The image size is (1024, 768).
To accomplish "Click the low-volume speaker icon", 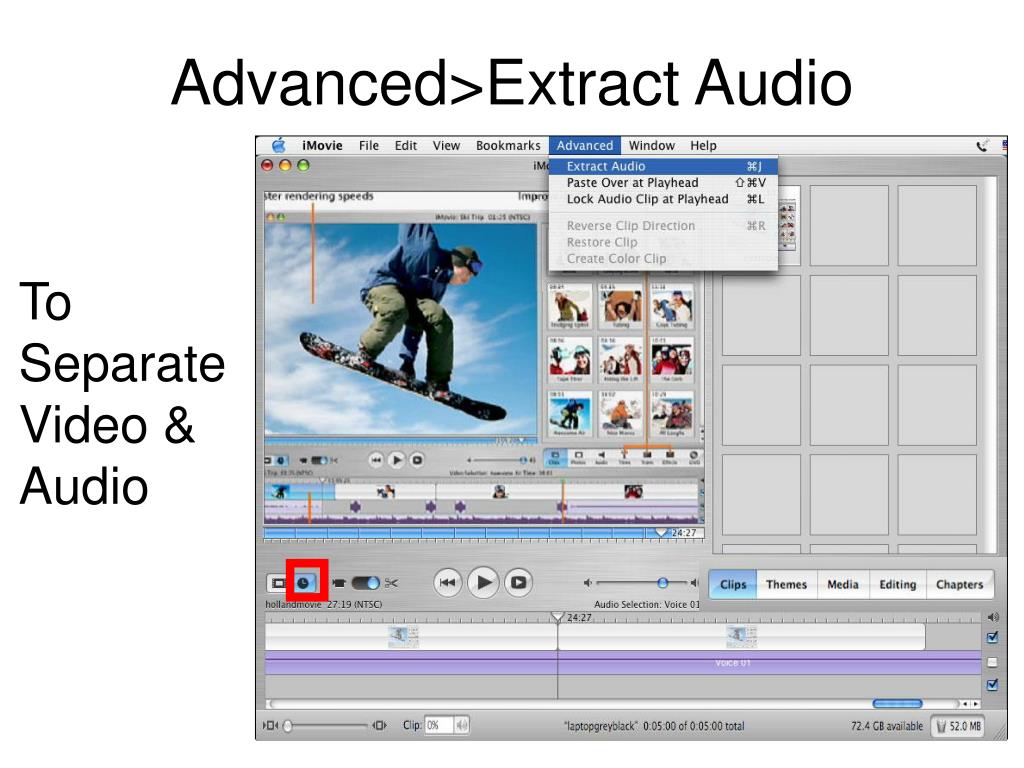I will [x=587, y=583].
